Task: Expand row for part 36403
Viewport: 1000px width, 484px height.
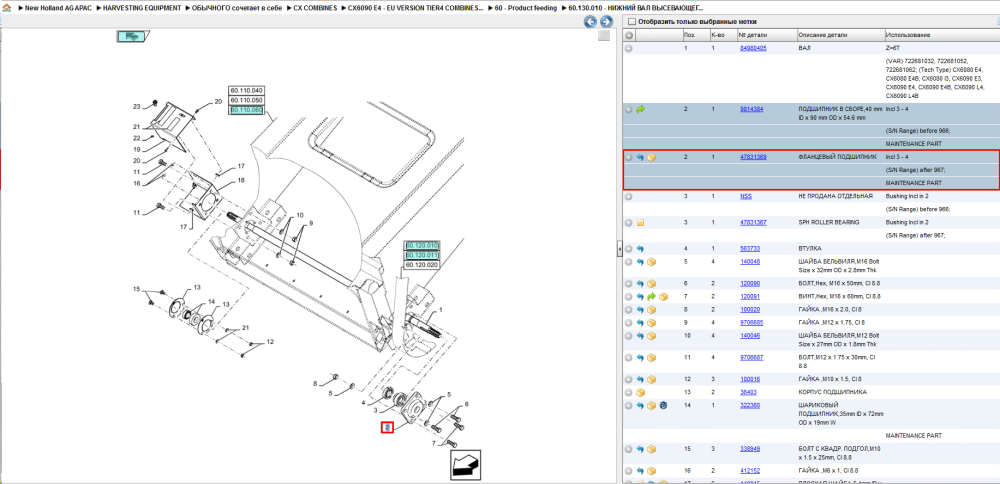Action: click(629, 392)
